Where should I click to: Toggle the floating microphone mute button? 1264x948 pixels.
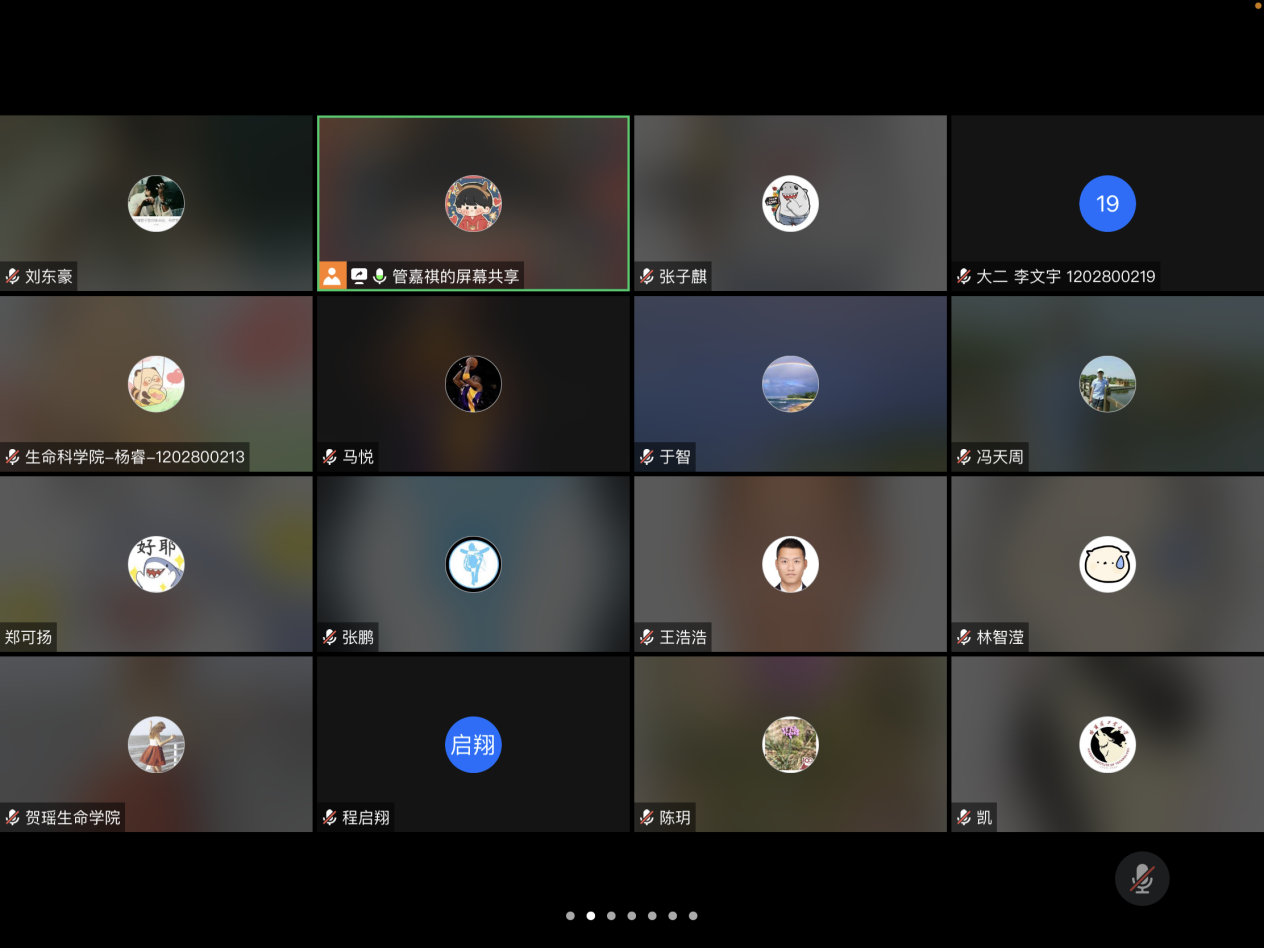(1142, 879)
